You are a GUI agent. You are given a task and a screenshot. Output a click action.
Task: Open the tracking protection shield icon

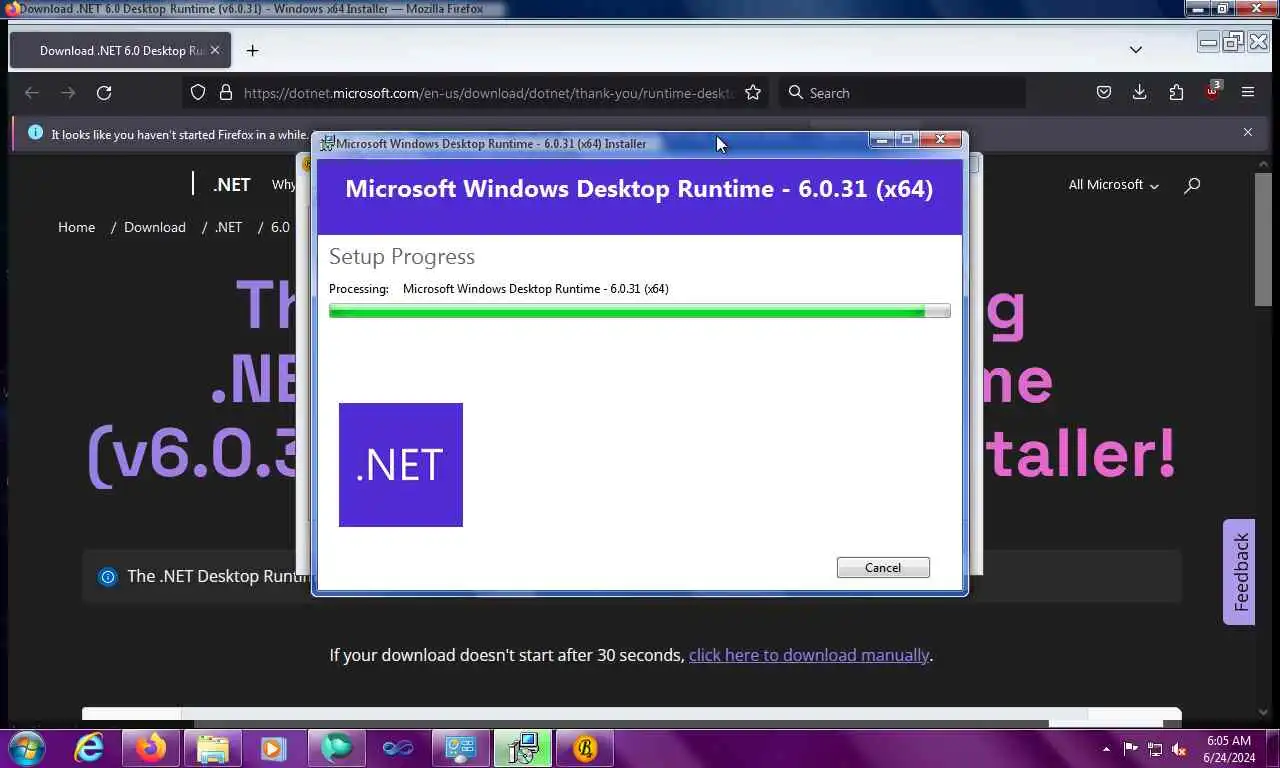coord(198,92)
